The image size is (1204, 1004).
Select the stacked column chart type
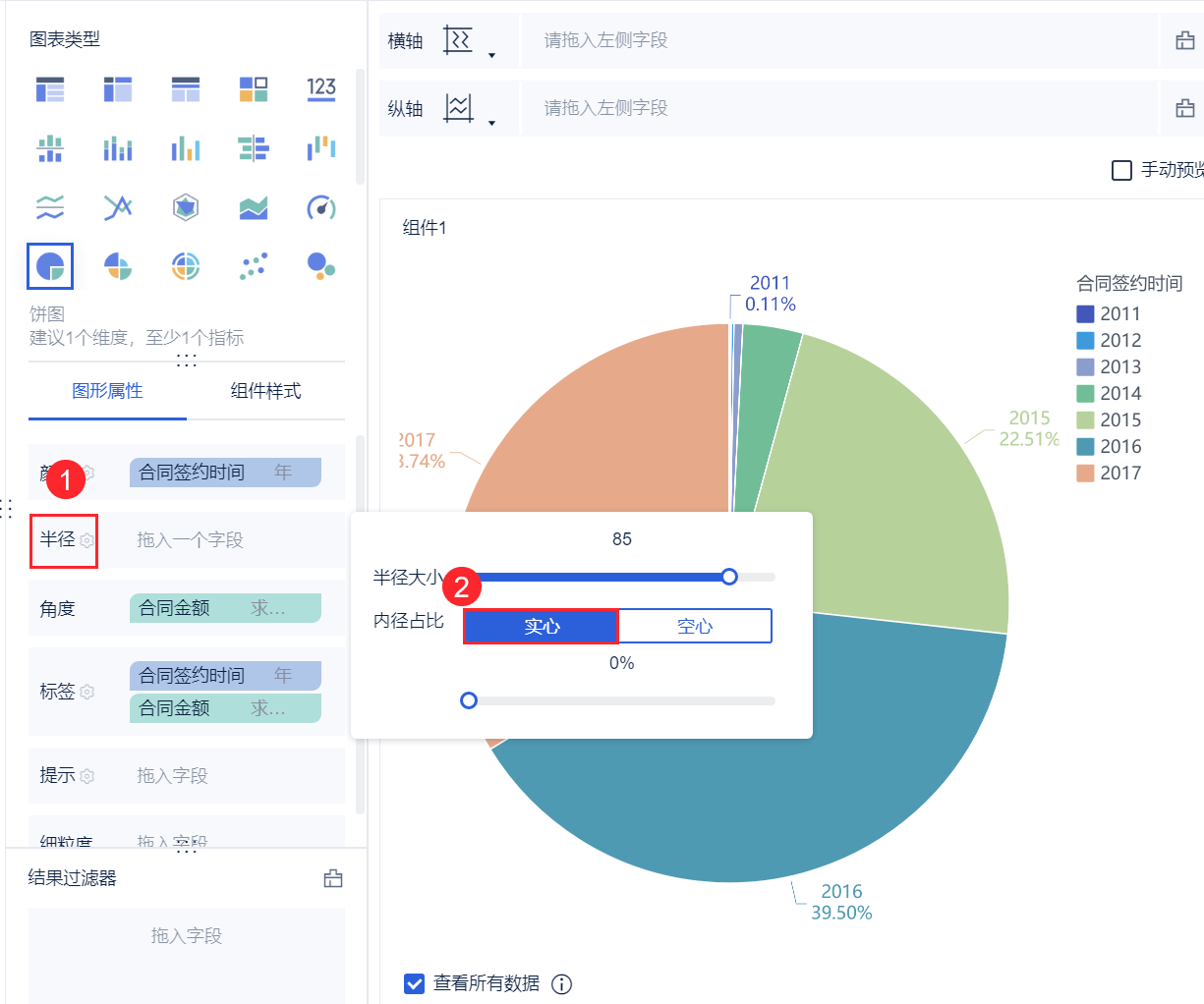pyautogui.click(x=118, y=148)
